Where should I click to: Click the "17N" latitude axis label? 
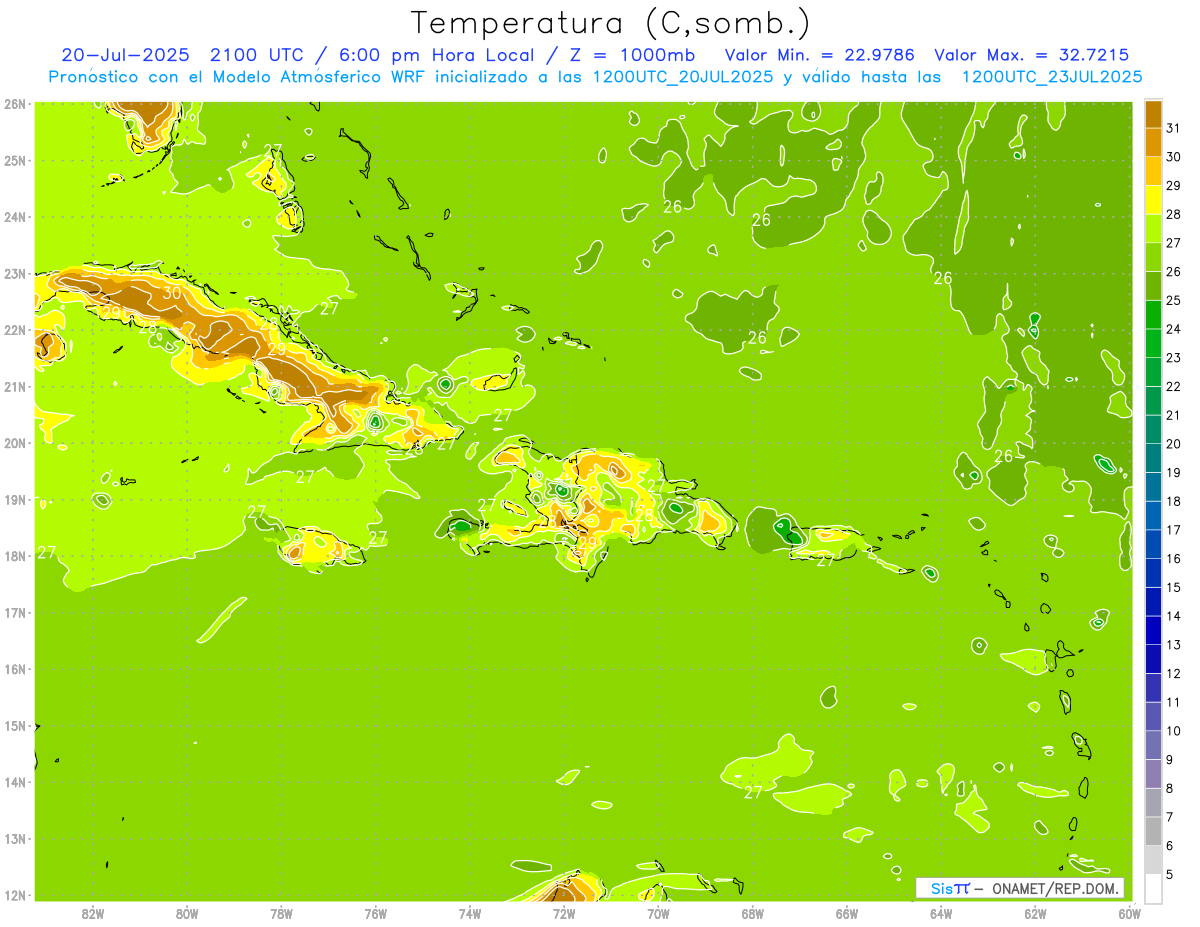pyautogui.click(x=14, y=612)
